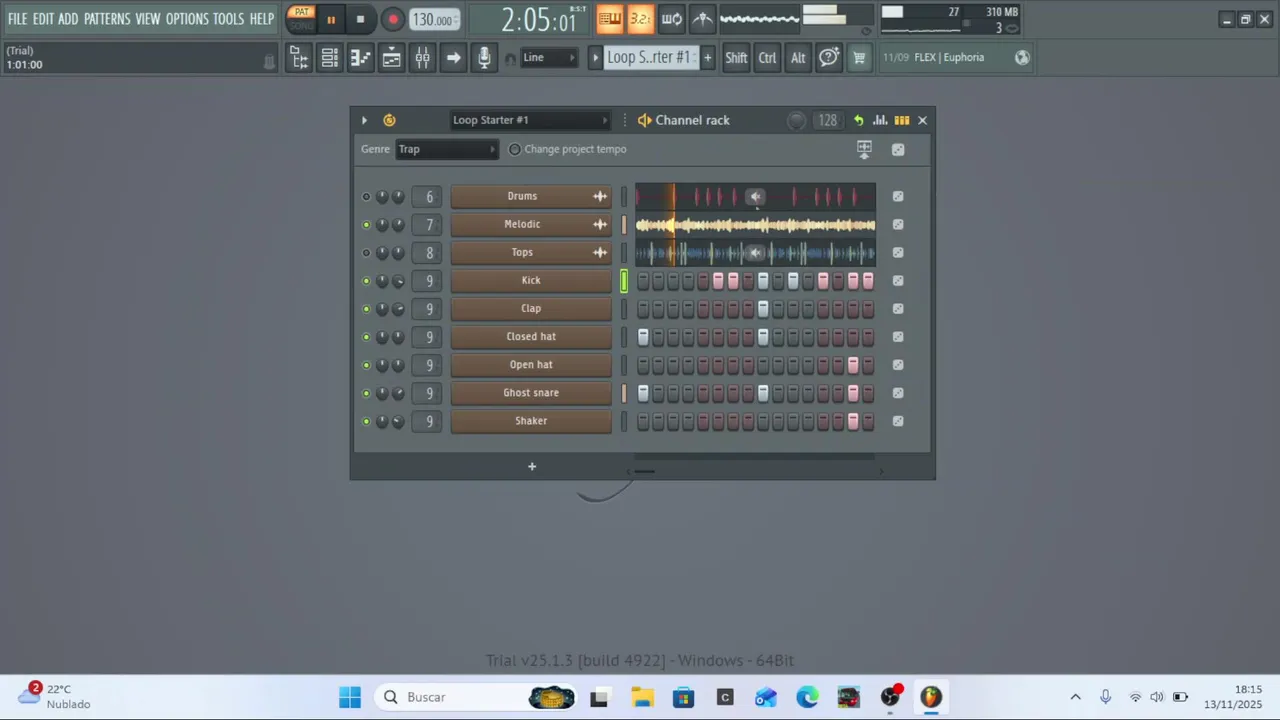Click the orange Loop Starter logo icon
The width and height of the screenshot is (1280, 720).
pos(389,120)
